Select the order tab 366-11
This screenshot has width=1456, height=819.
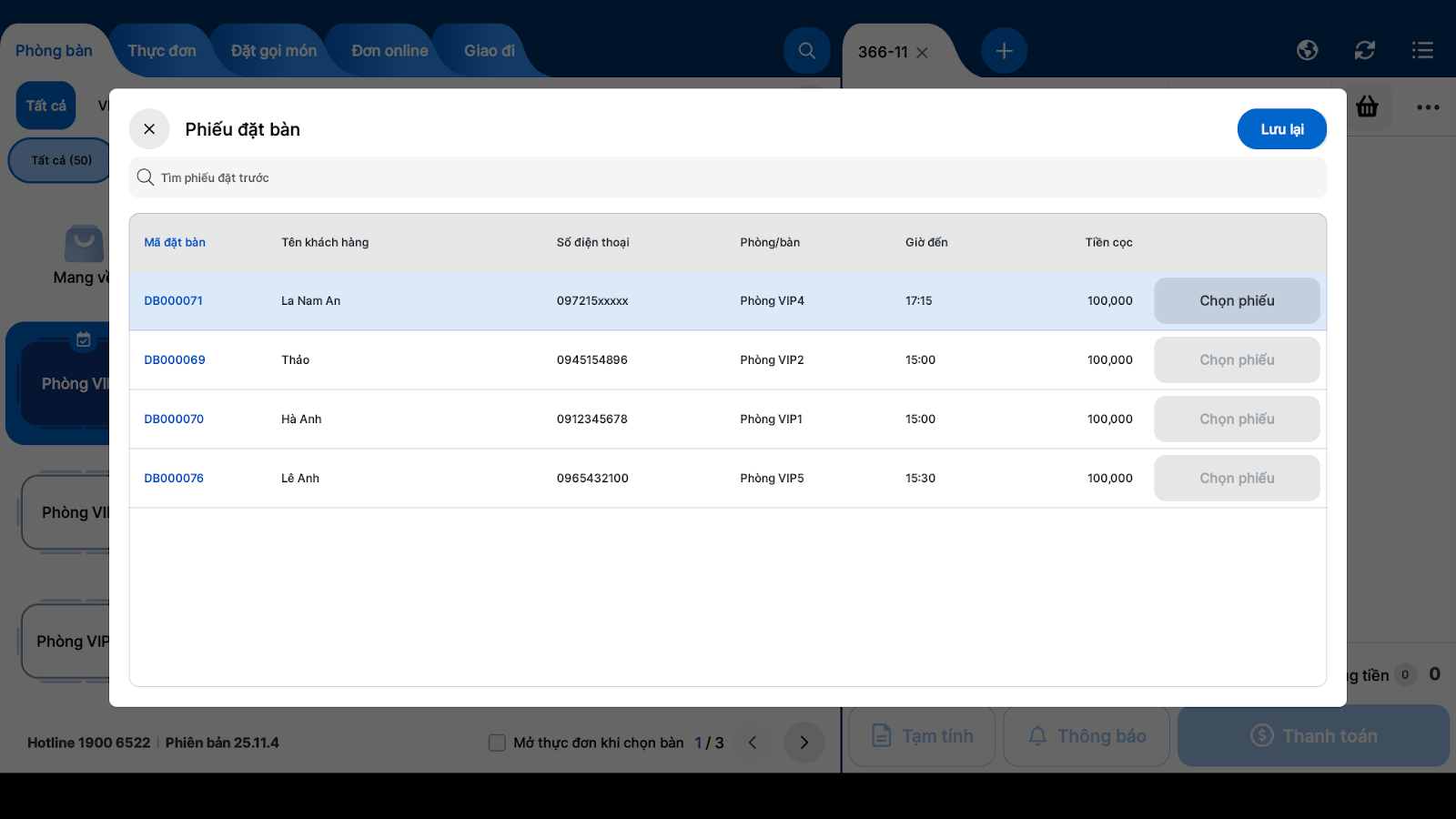(883, 52)
